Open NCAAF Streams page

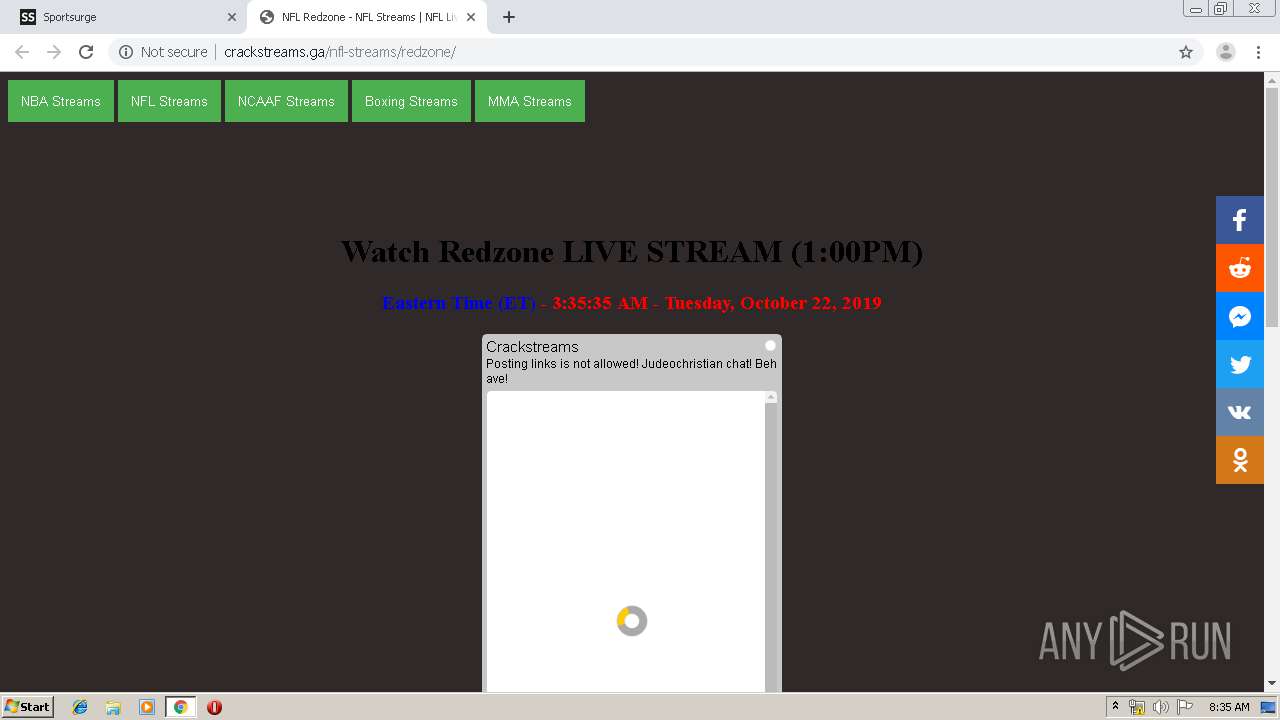[286, 101]
